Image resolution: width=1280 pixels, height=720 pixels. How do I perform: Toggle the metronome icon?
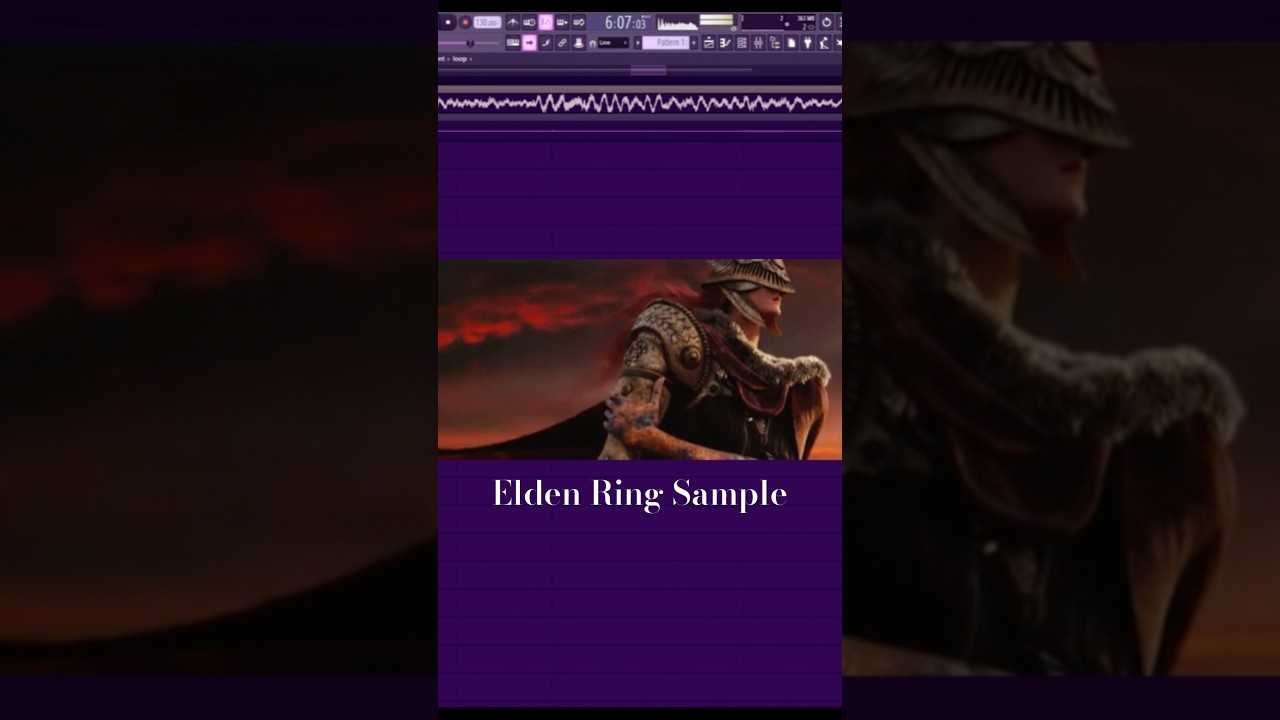(512, 22)
